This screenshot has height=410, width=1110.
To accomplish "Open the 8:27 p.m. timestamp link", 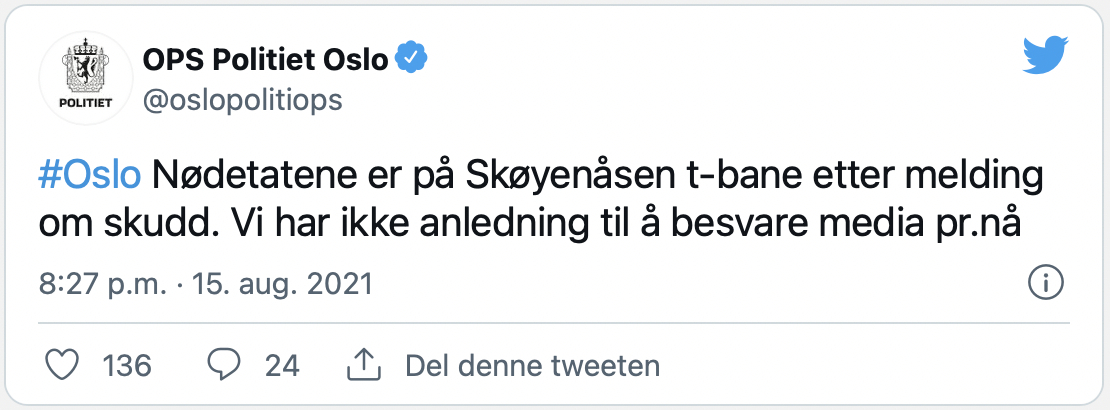I will coord(103,284).
